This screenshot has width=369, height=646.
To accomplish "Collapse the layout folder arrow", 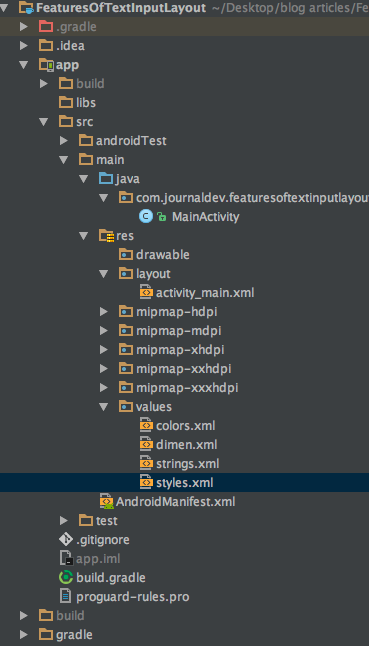I will [x=103, y=274].
